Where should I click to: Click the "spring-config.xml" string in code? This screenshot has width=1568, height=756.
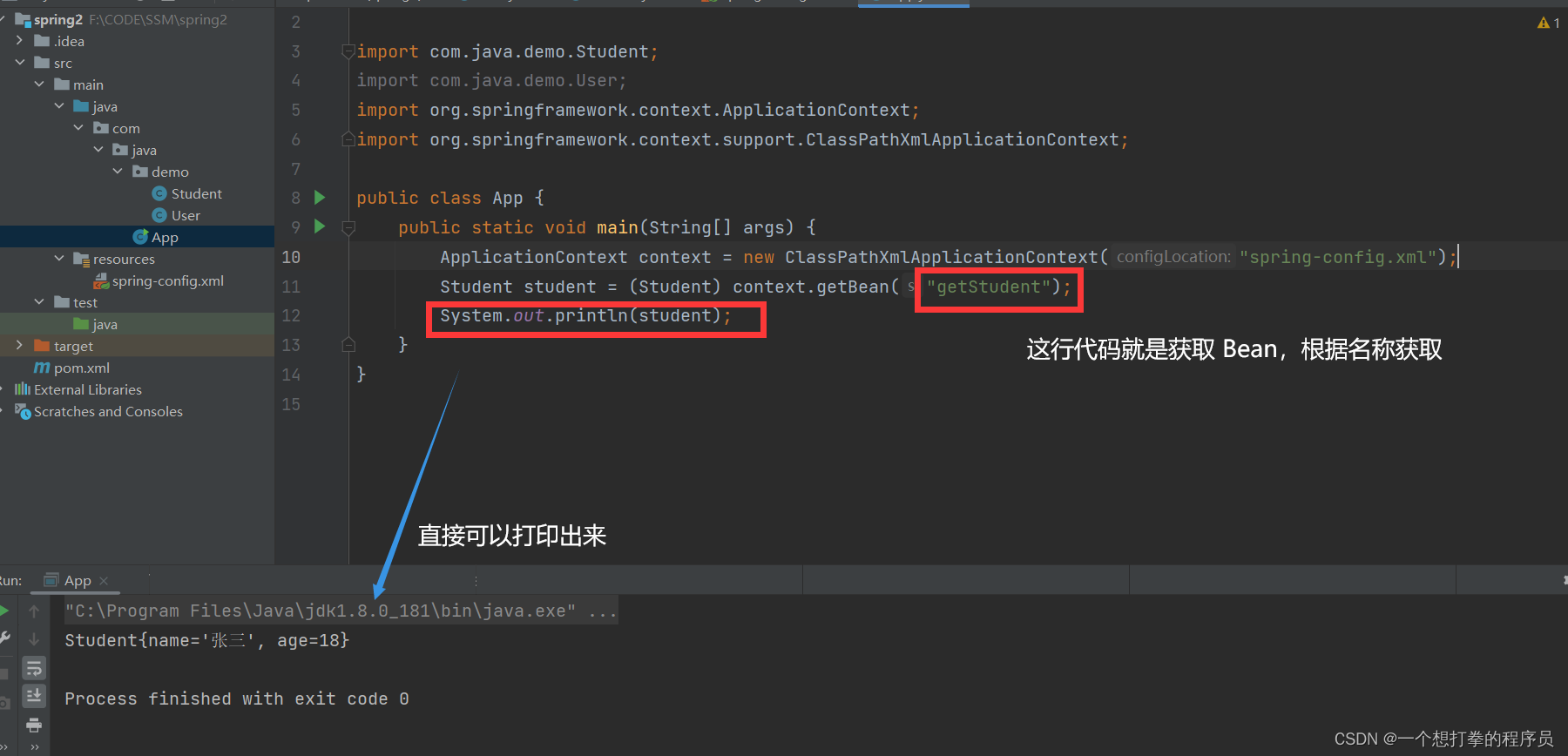coord(1338,257)
